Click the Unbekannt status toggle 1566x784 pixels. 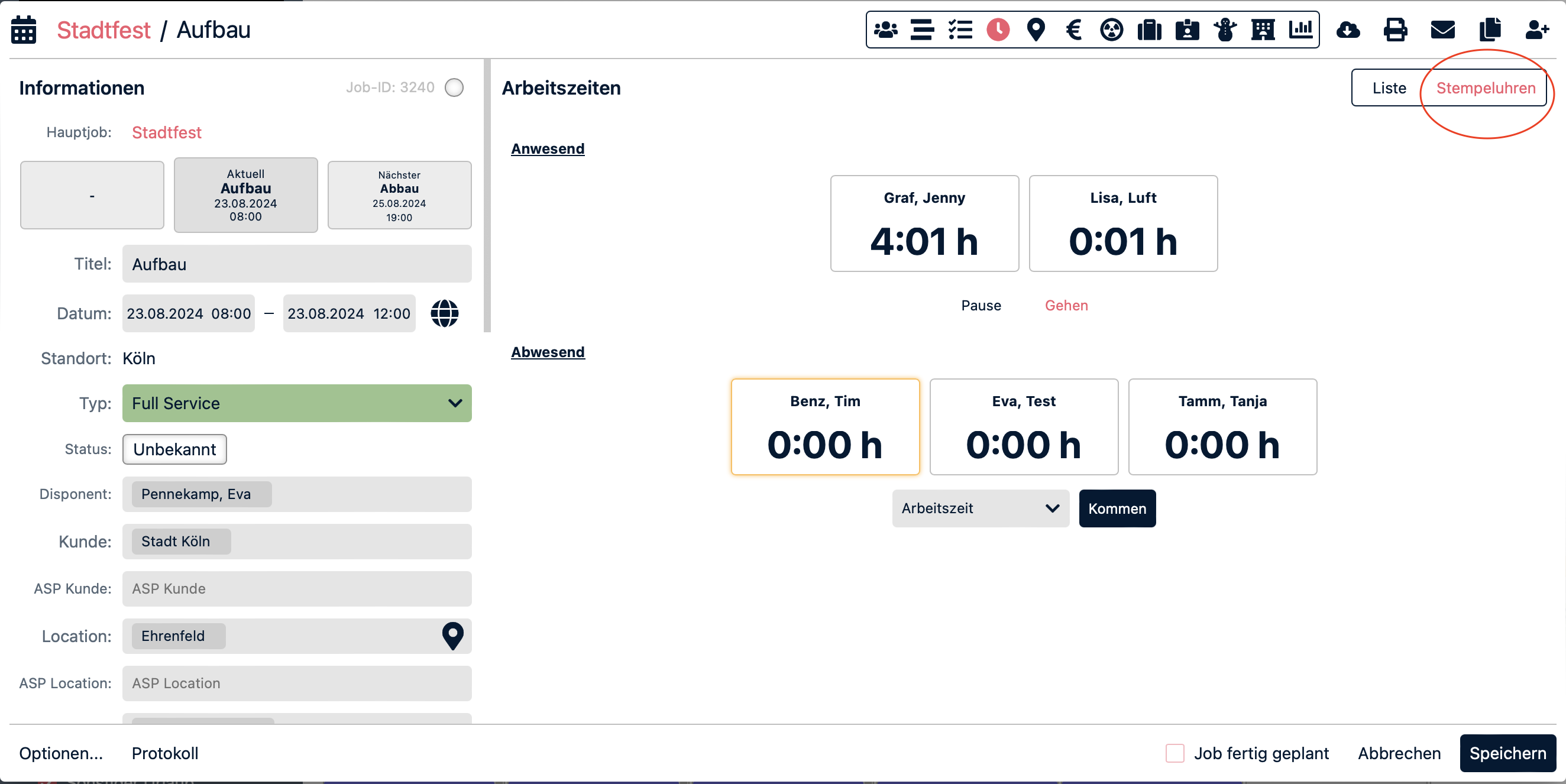point(174,449)
